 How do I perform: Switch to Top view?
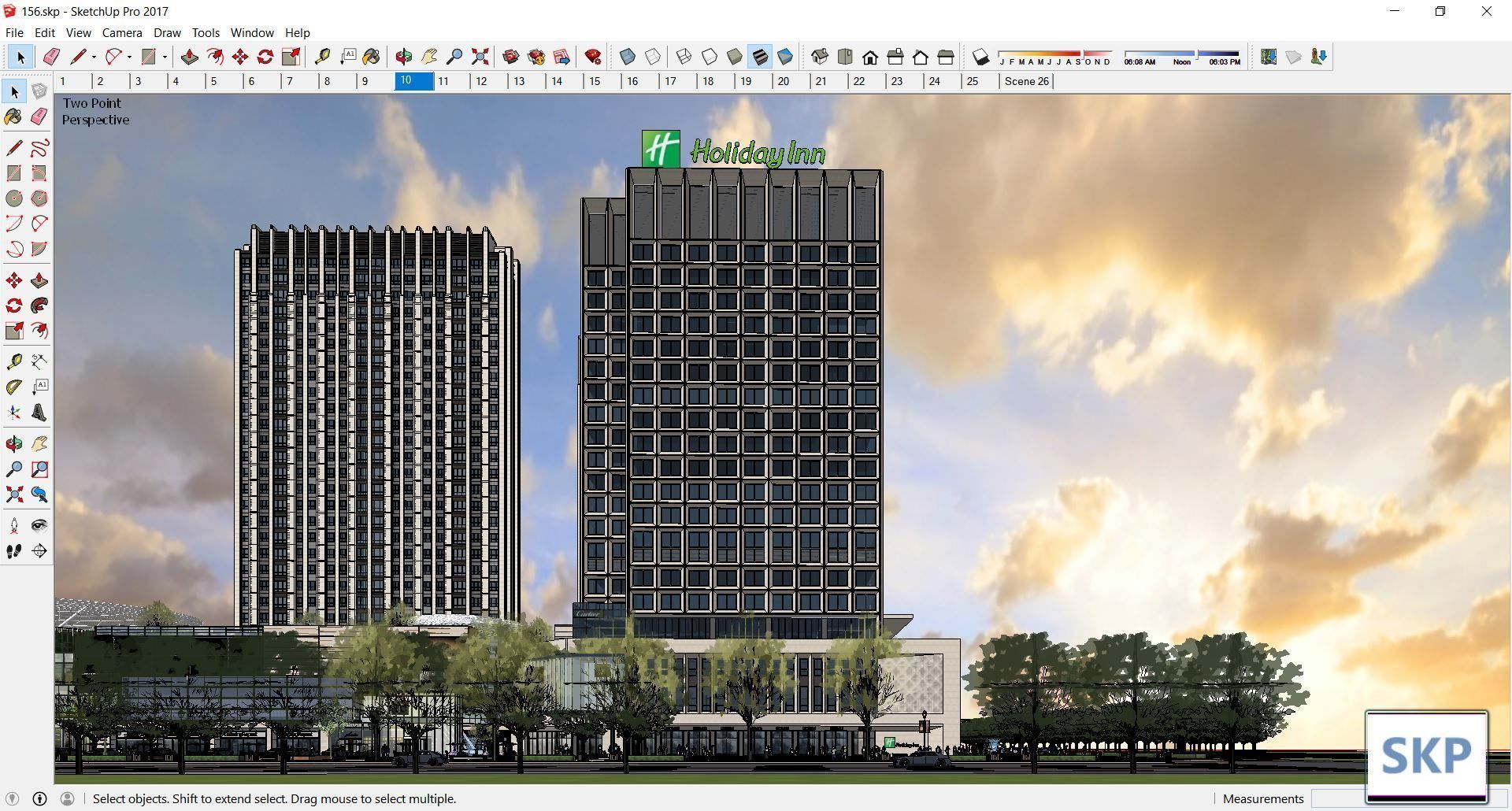(845, 57)
